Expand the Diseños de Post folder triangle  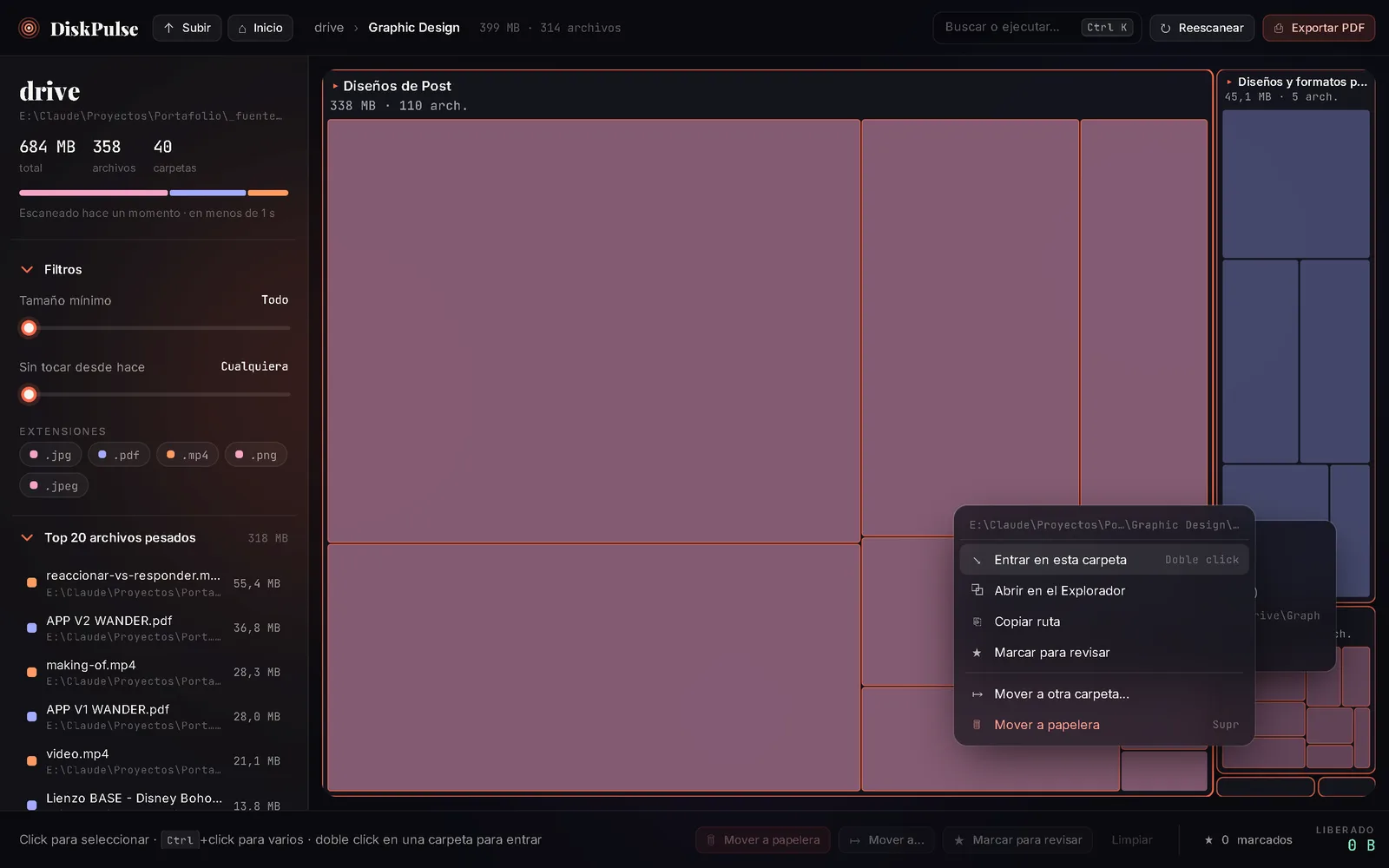pyautogui.click(x=335, y=86)
